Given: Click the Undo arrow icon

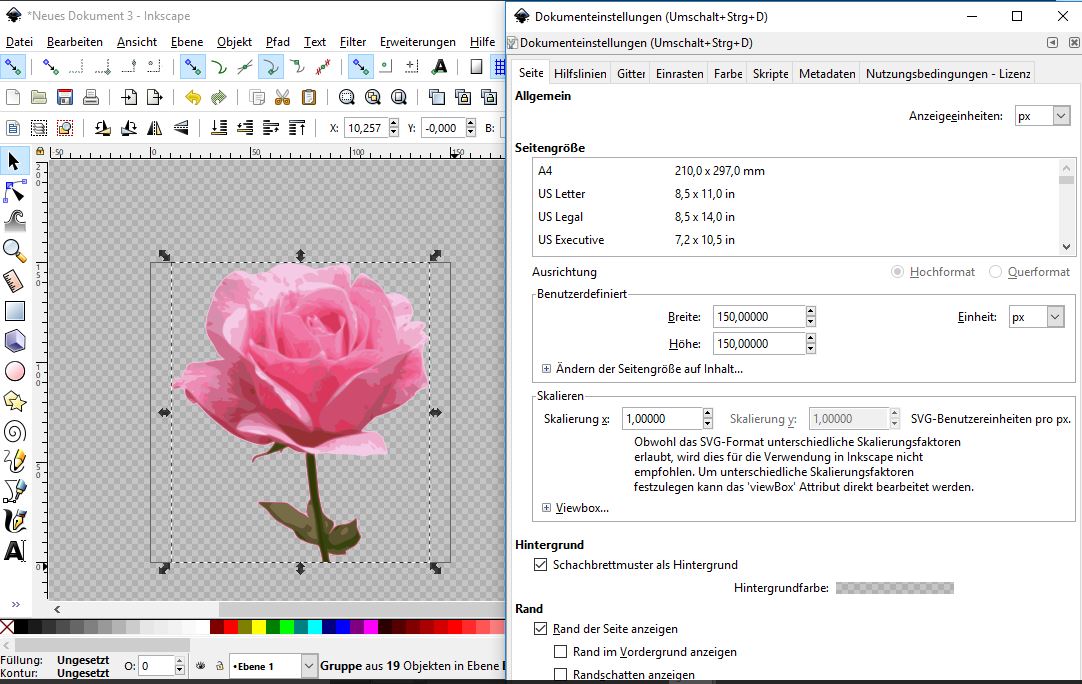Looking at the screenshot, I should coord(192,97).
